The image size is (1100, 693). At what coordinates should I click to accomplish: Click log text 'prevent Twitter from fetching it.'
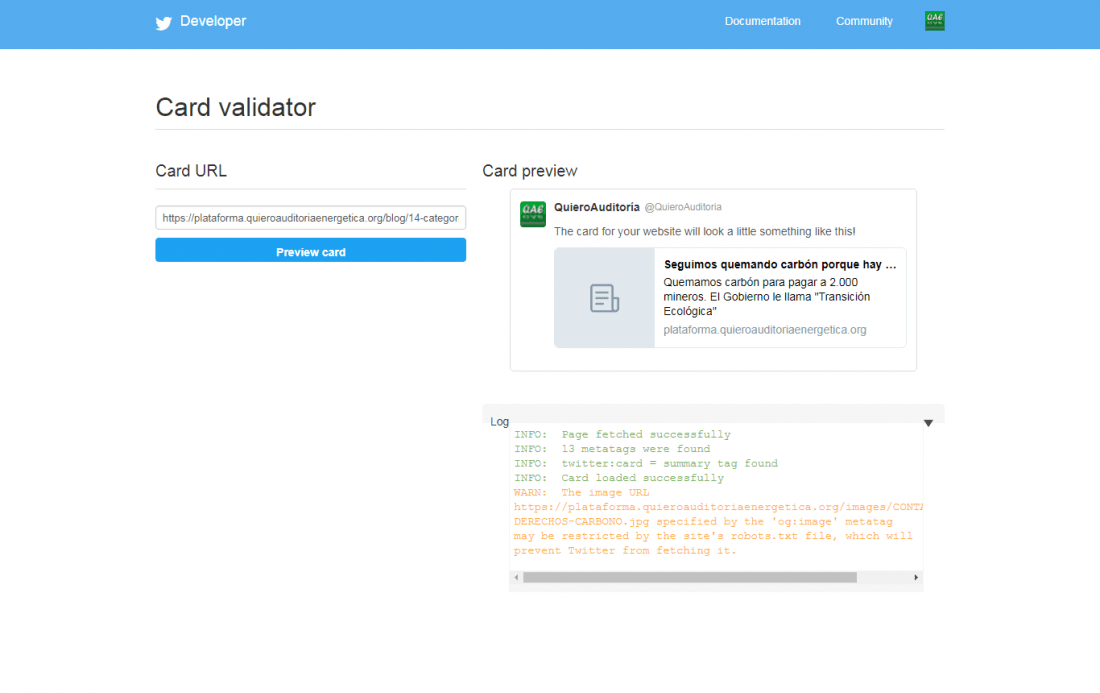click(625, 551)
